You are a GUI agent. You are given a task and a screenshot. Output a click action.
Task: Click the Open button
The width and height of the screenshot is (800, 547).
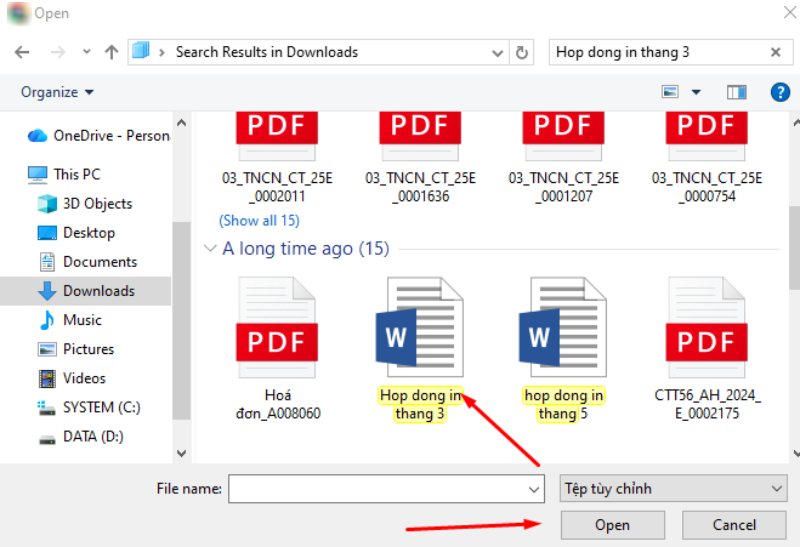612,525
